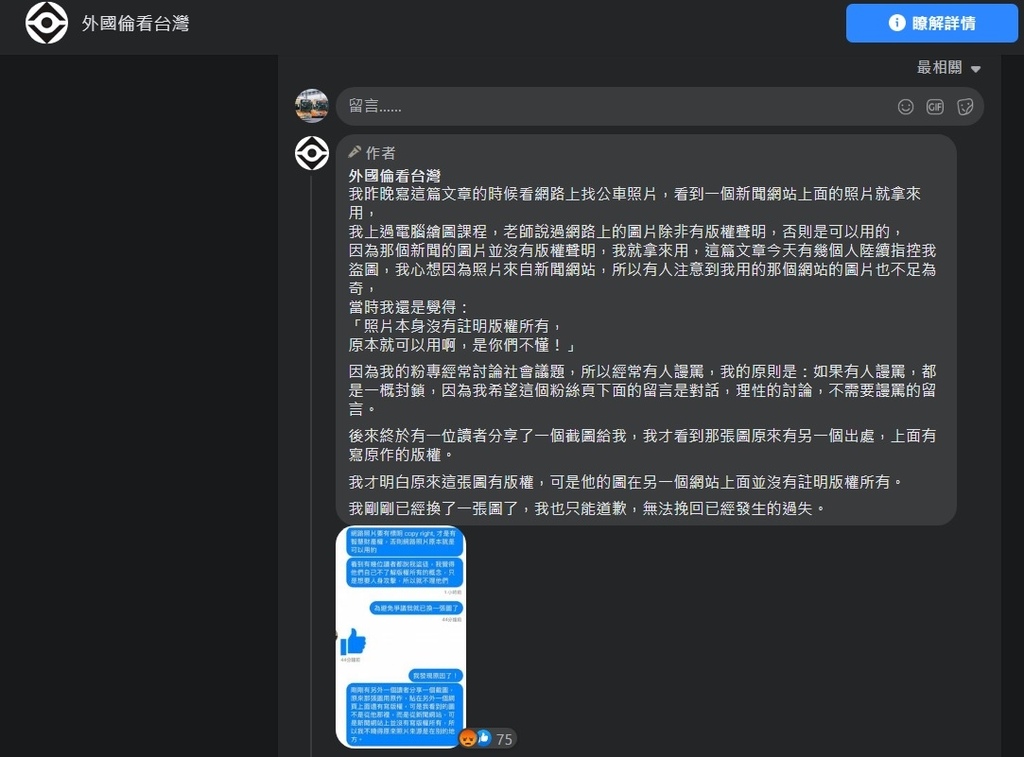The image size is (1024, 757).
Task: Focus the 留言 comment input field
Action: (660, 106)
